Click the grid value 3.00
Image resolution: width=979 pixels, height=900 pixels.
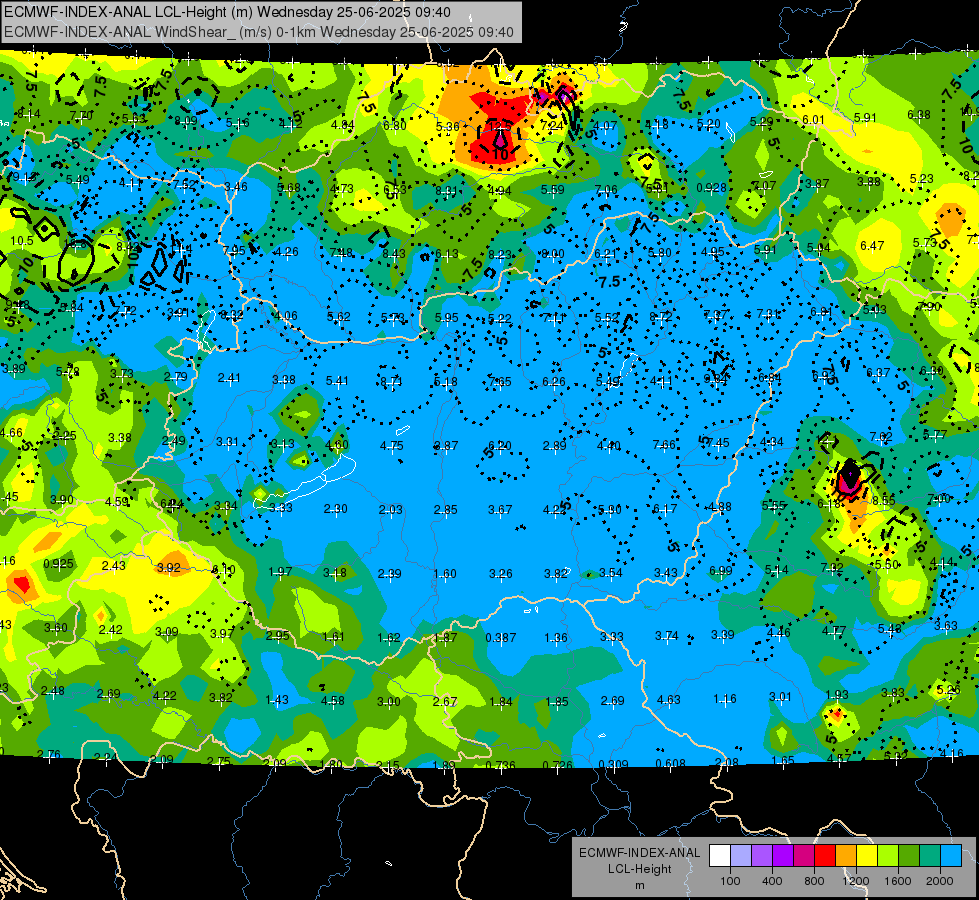388,702
